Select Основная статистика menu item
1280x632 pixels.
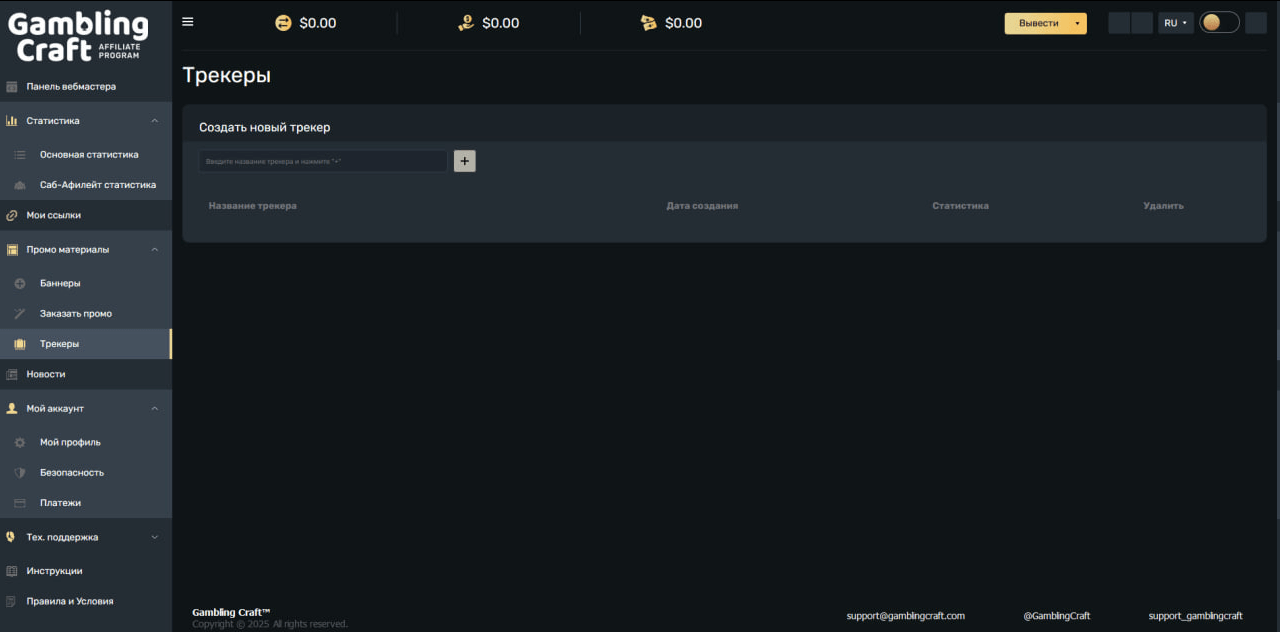coord(89,155)
